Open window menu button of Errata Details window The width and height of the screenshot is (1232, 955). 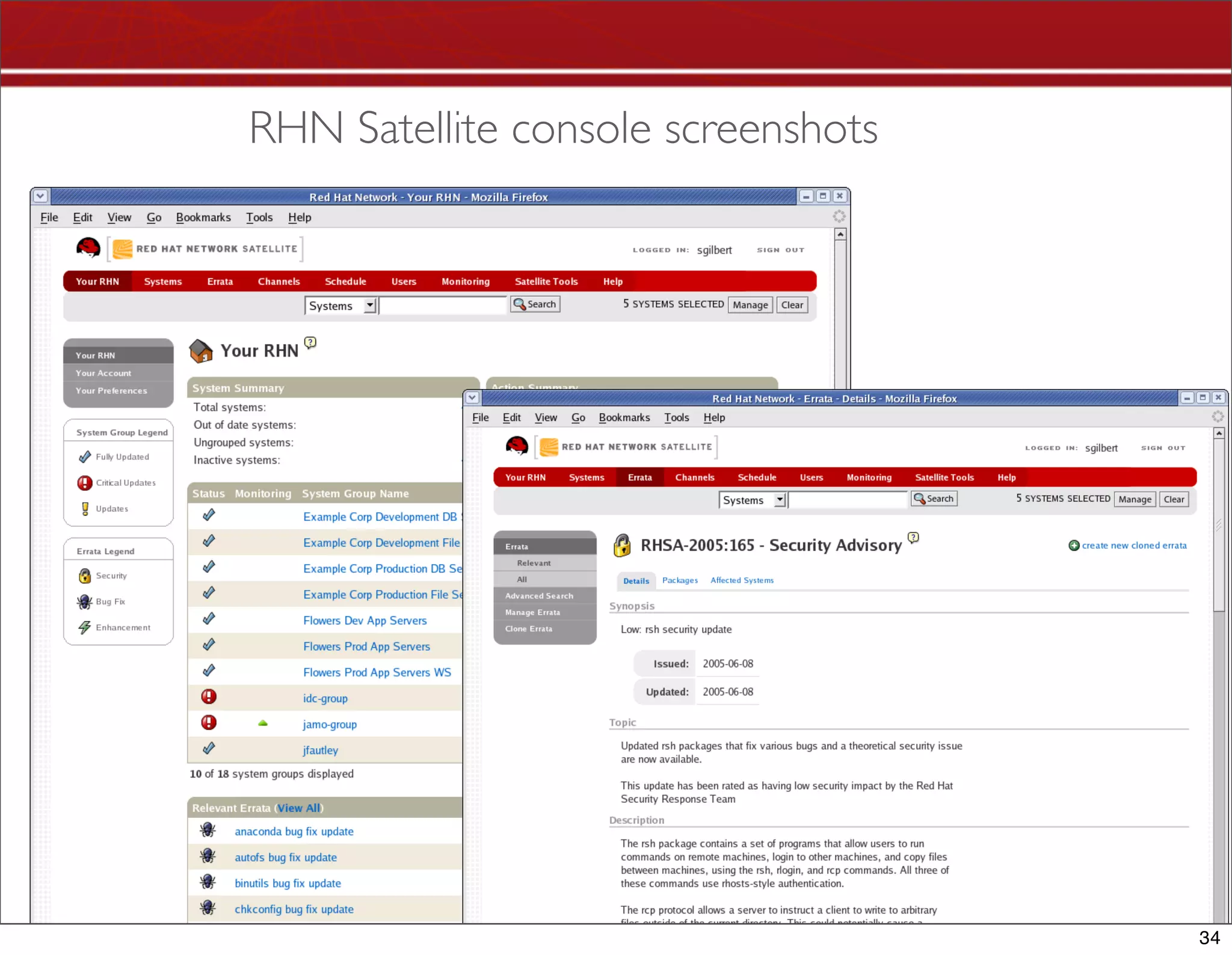pyautogui.click(x=472, y=398)
